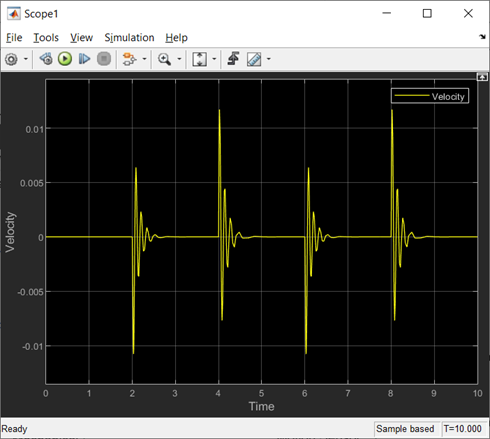Click Scale Axes Limits icon

pyautogui.click(x=200, y=59)
